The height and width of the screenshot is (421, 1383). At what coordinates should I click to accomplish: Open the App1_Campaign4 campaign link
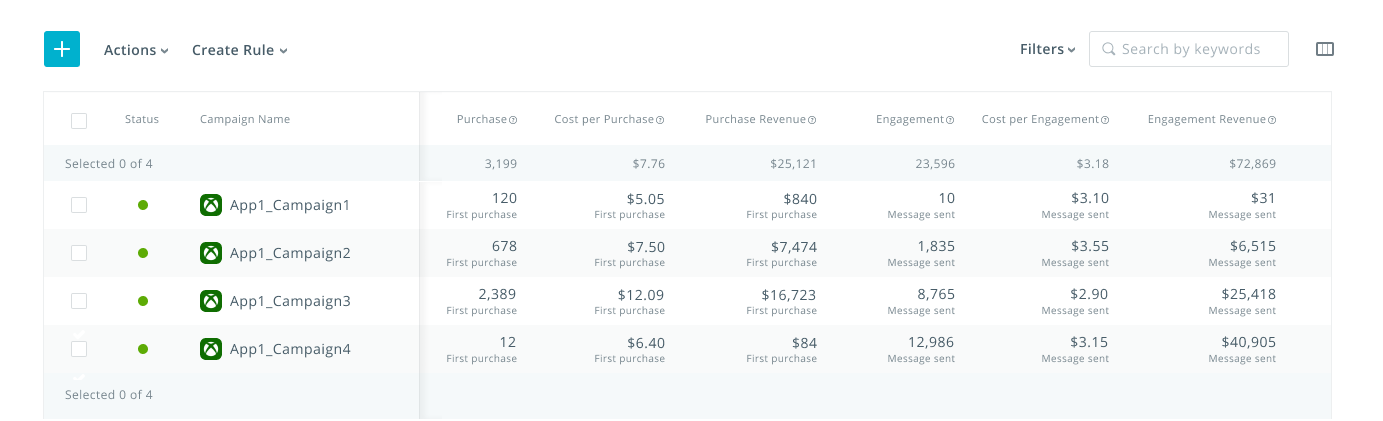290,349
